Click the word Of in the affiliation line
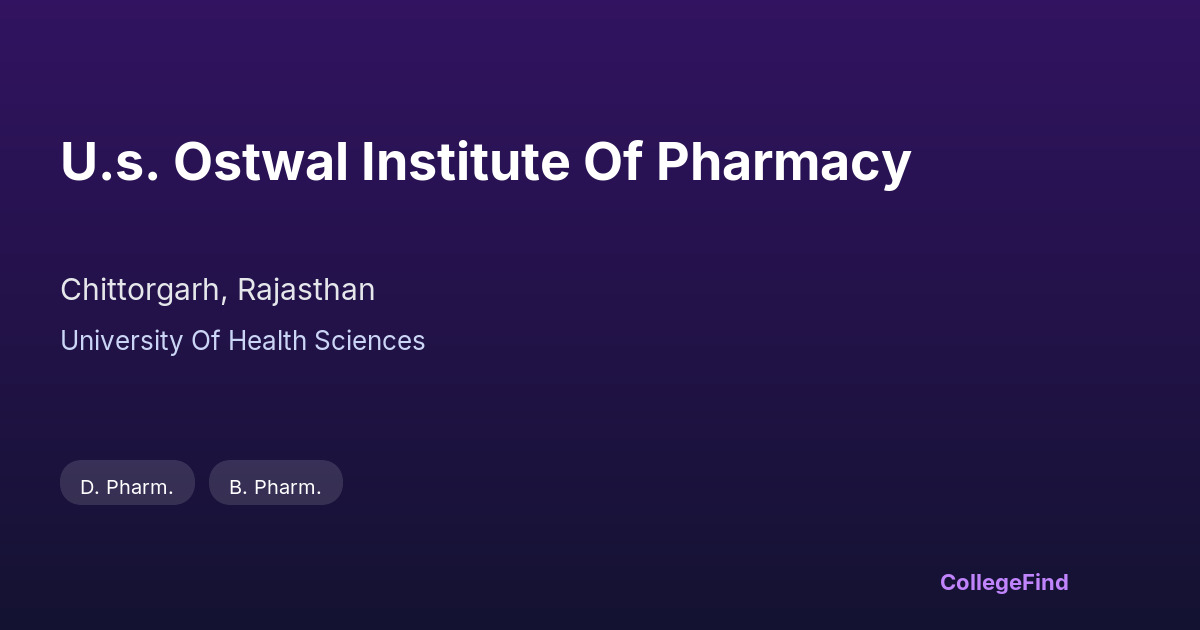 coord(206,341)
